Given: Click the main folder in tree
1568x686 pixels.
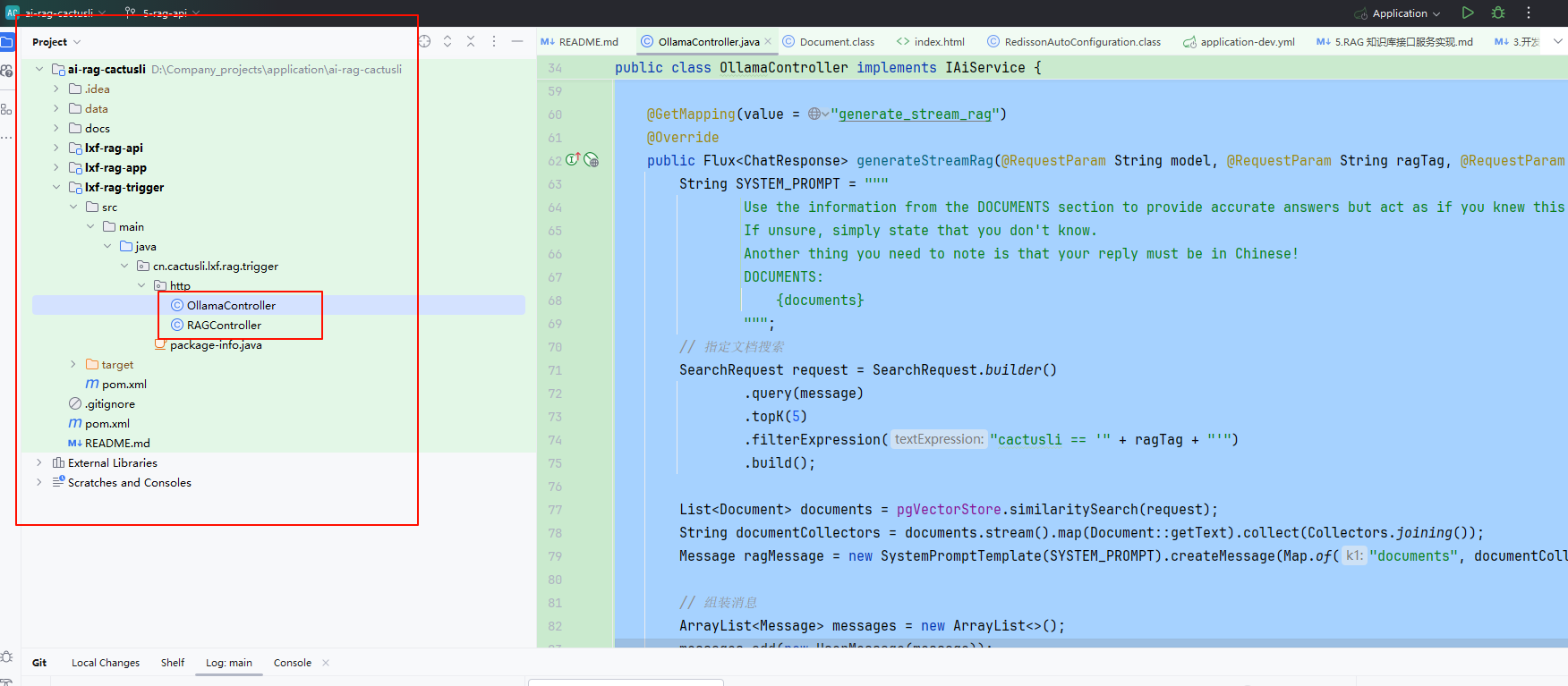Looking at the screenshot, I should coord(131,226).
